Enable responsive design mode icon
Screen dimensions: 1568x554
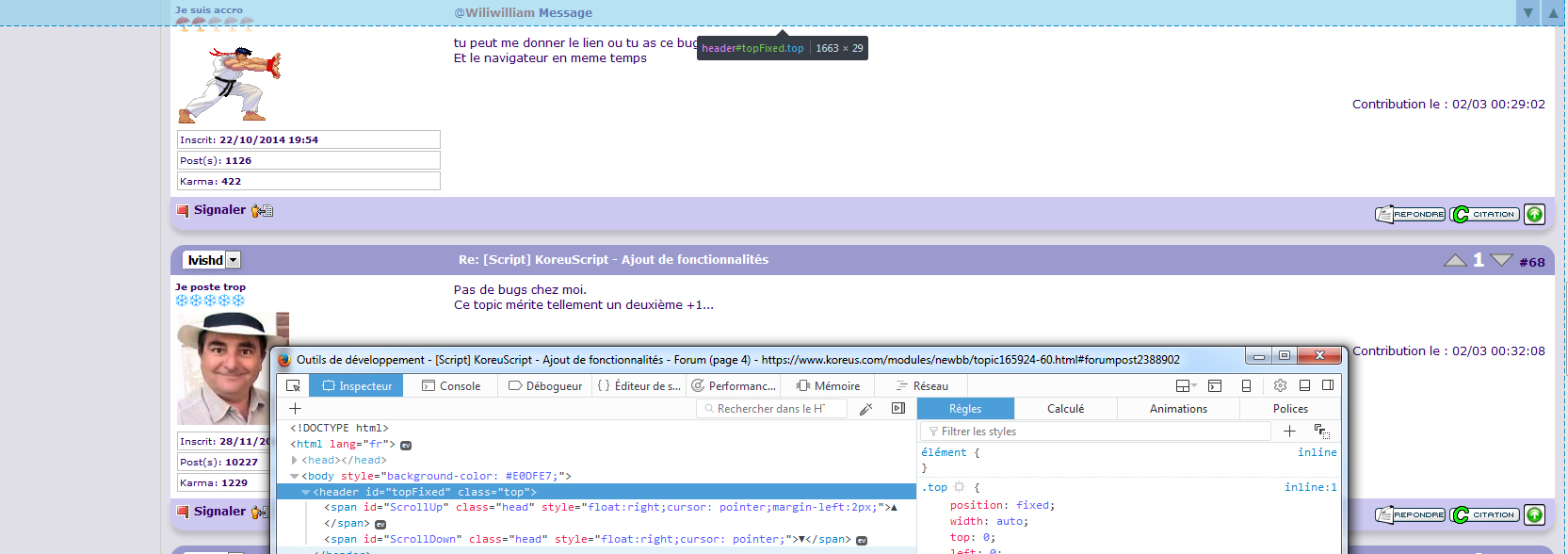click(1246, 385)
